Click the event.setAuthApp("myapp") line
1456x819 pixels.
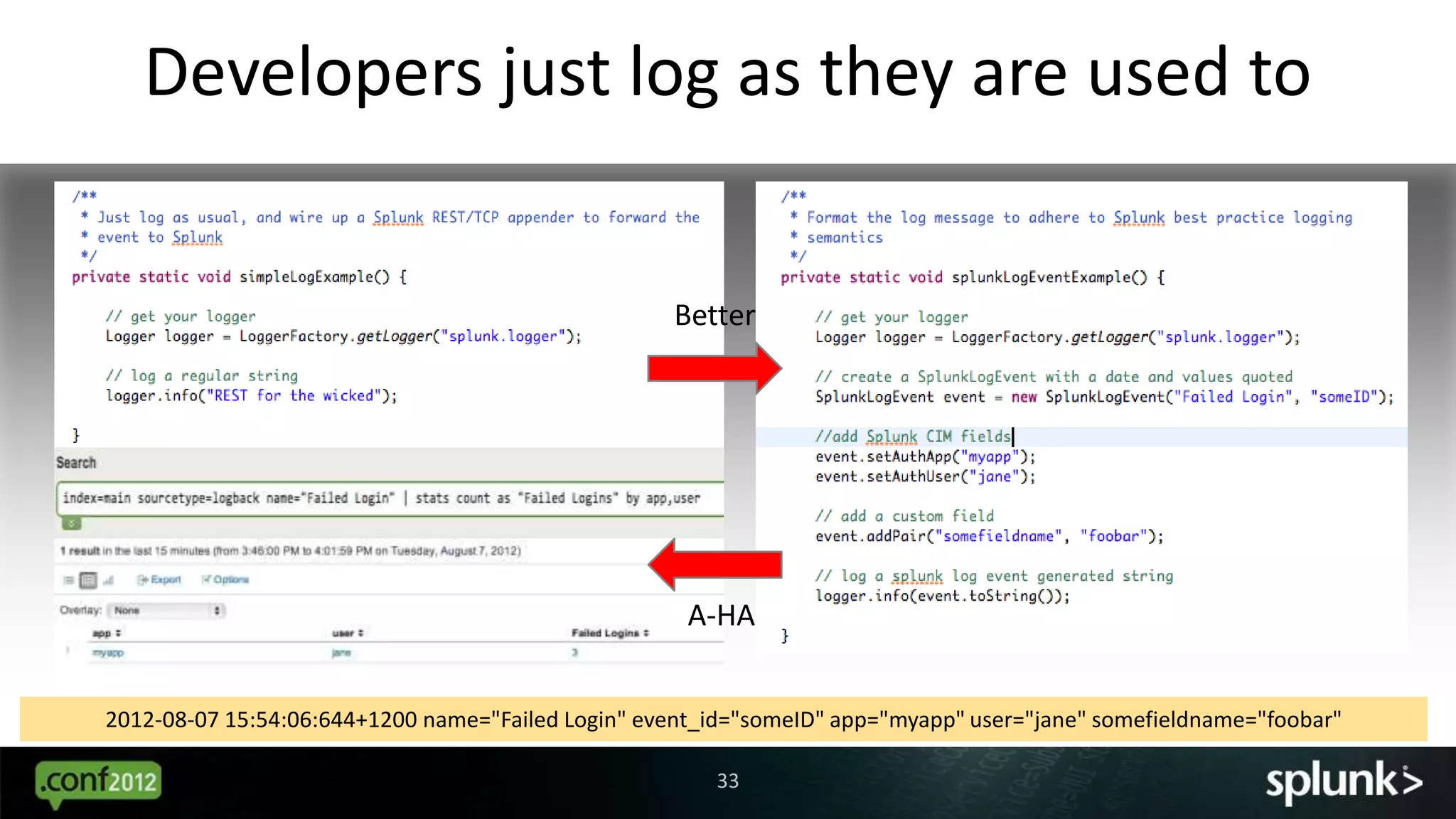point(925,456)
